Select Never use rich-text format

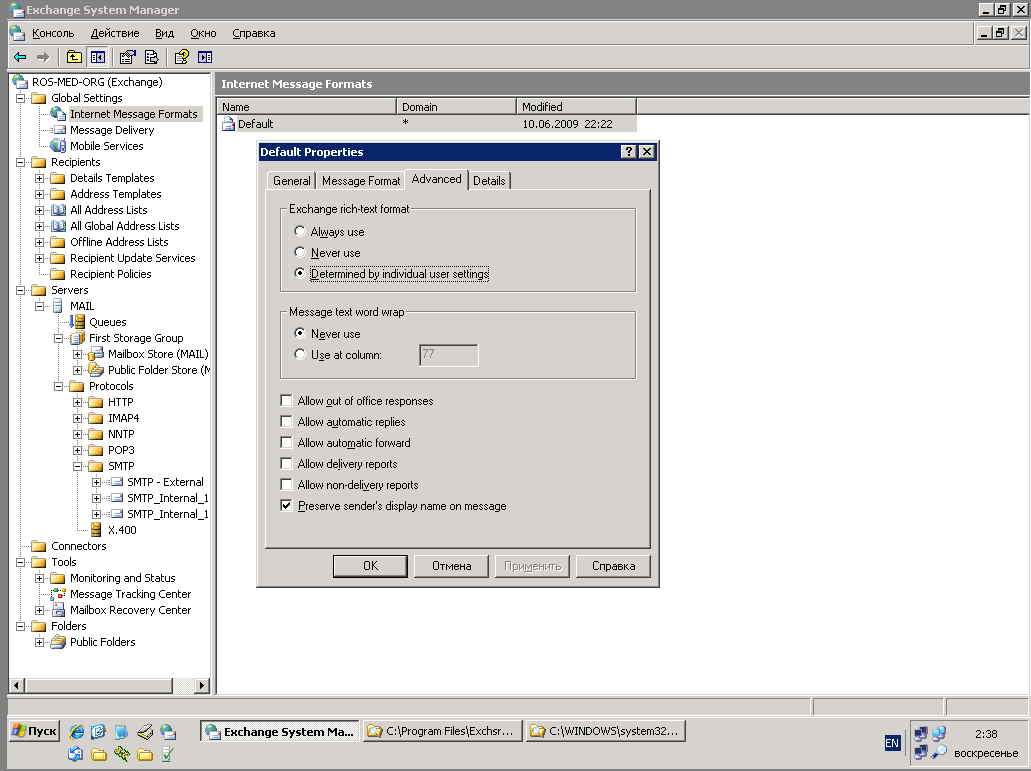point(300,252)
